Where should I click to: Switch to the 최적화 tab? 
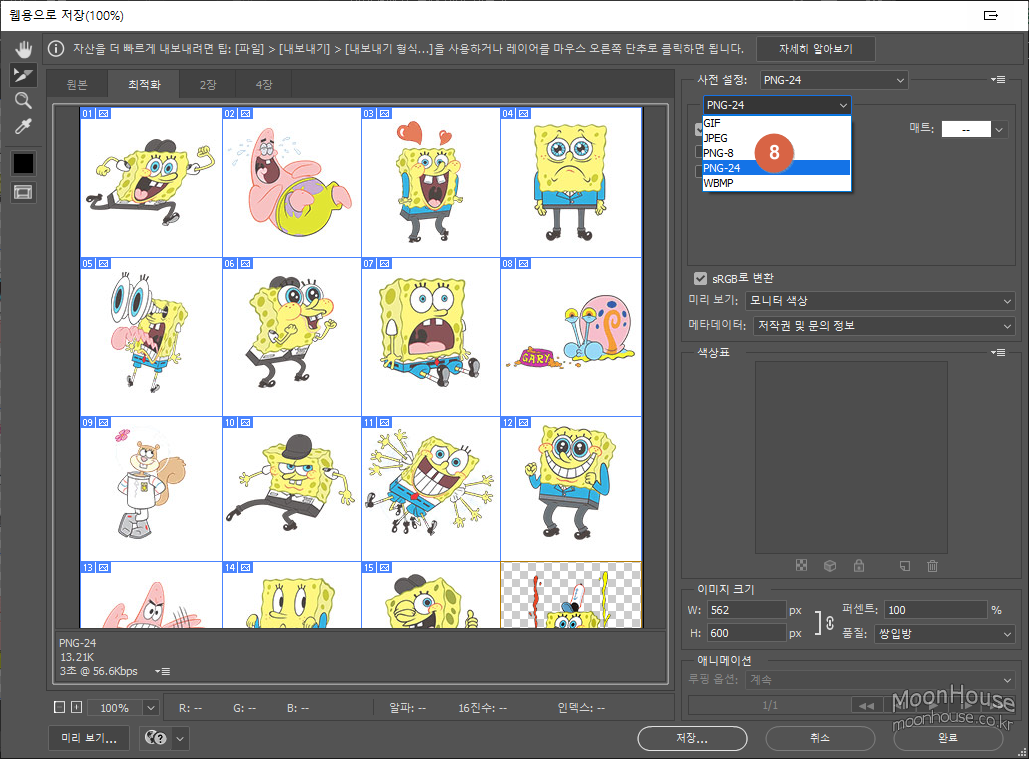click(144, 85)
